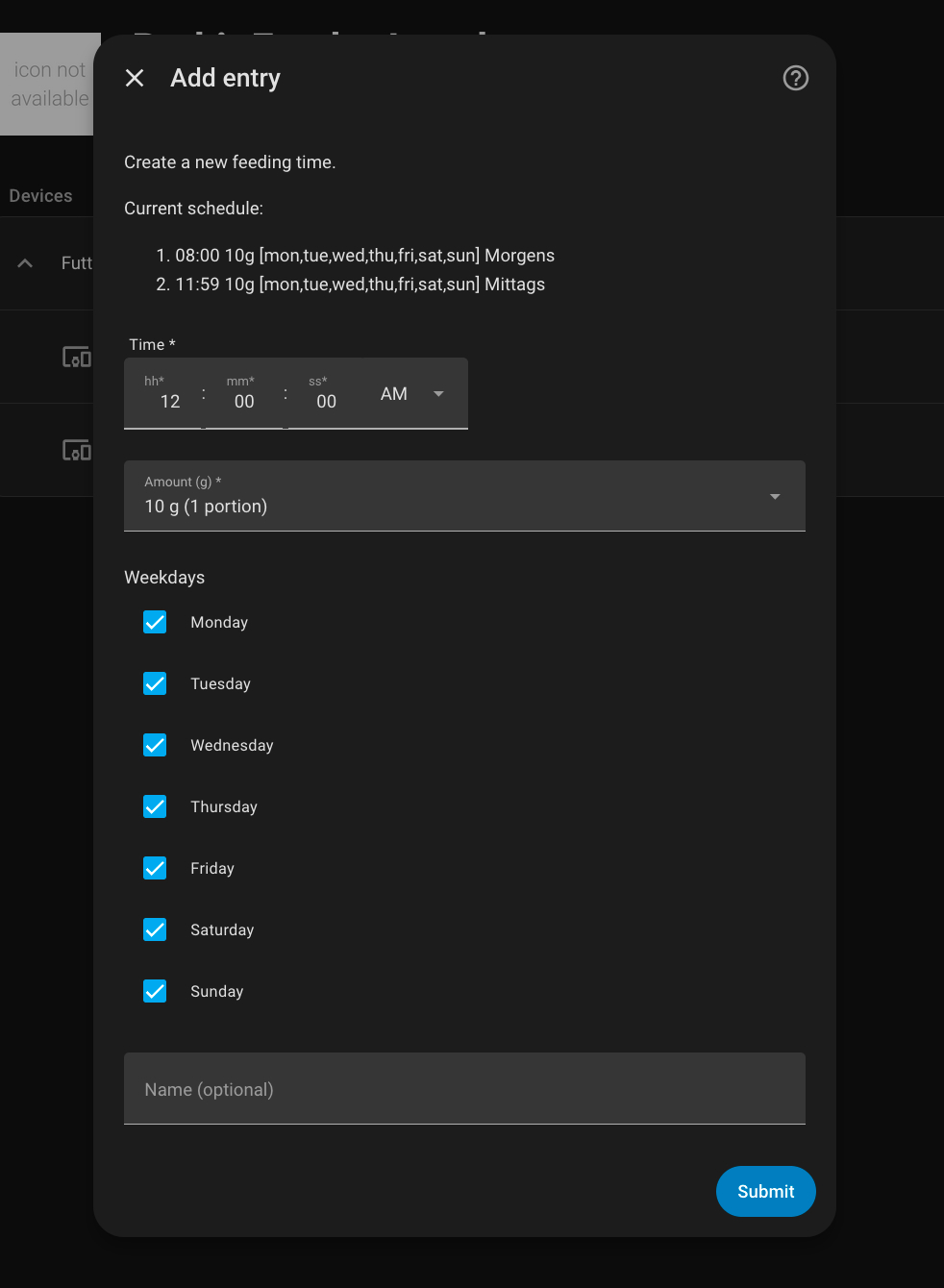944x1288 pixels.
Task: Open the AM/PM dropdown
Action: click(413, 394)
